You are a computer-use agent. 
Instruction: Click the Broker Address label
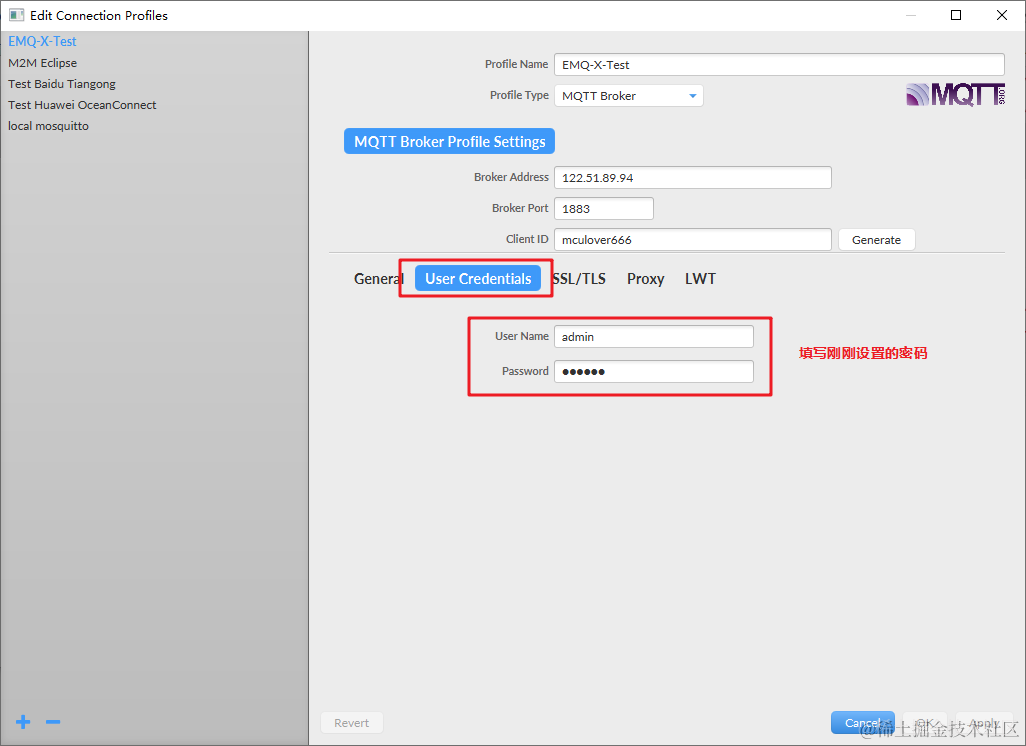click(511, 177)
